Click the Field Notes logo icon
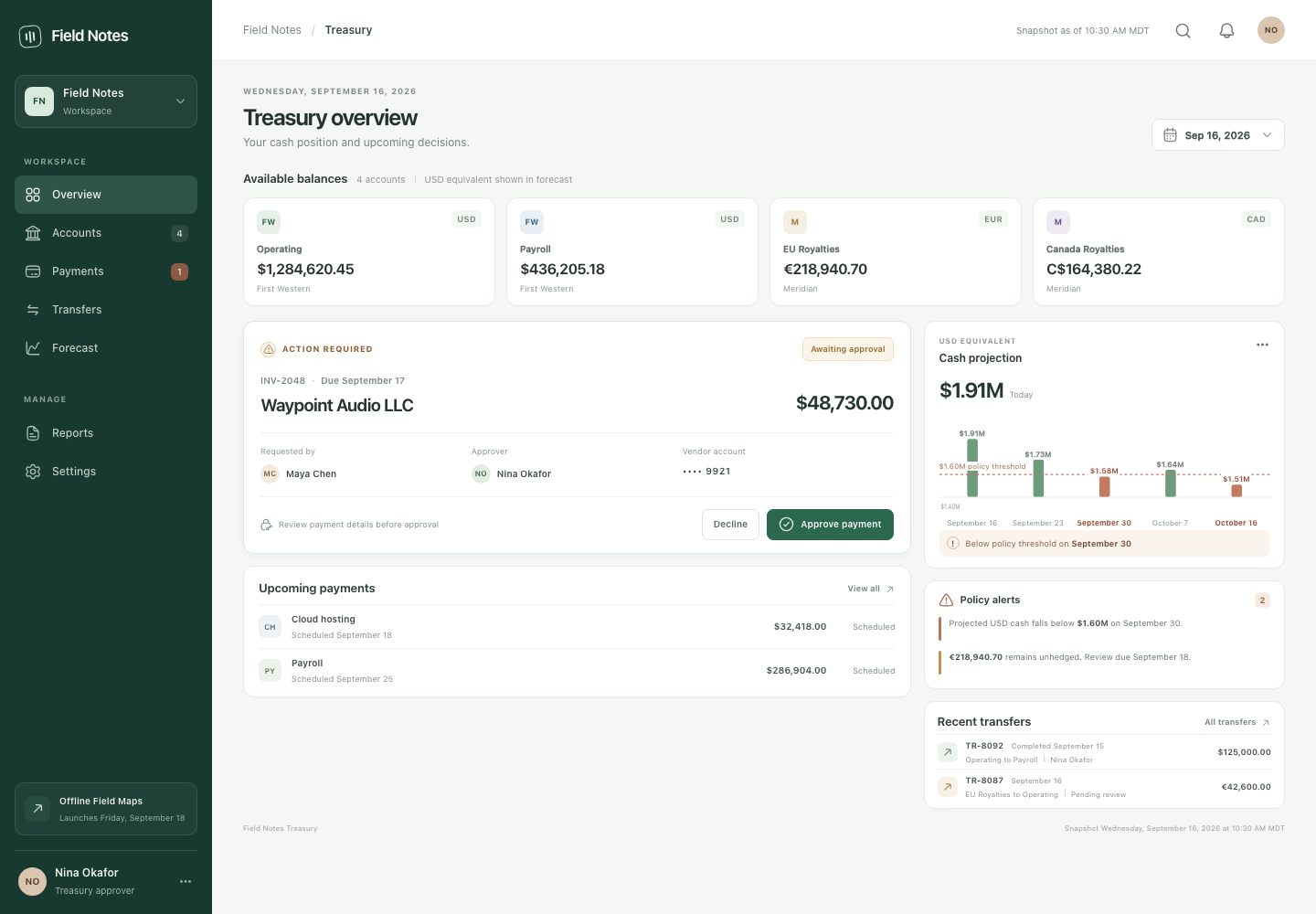Viewport: 1316px width, 914px height. (x=30, y=36)
